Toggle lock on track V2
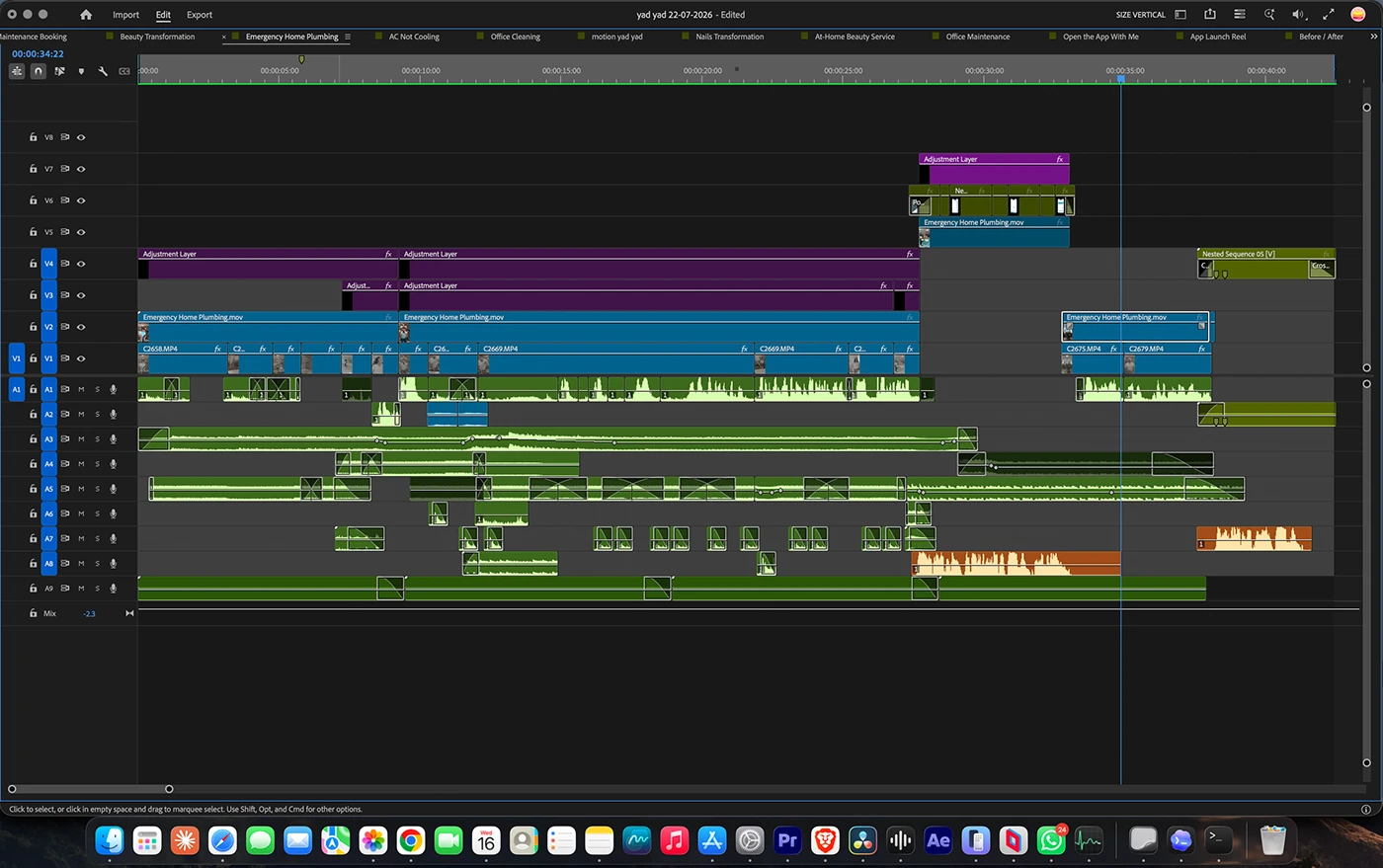 point(33,327)
